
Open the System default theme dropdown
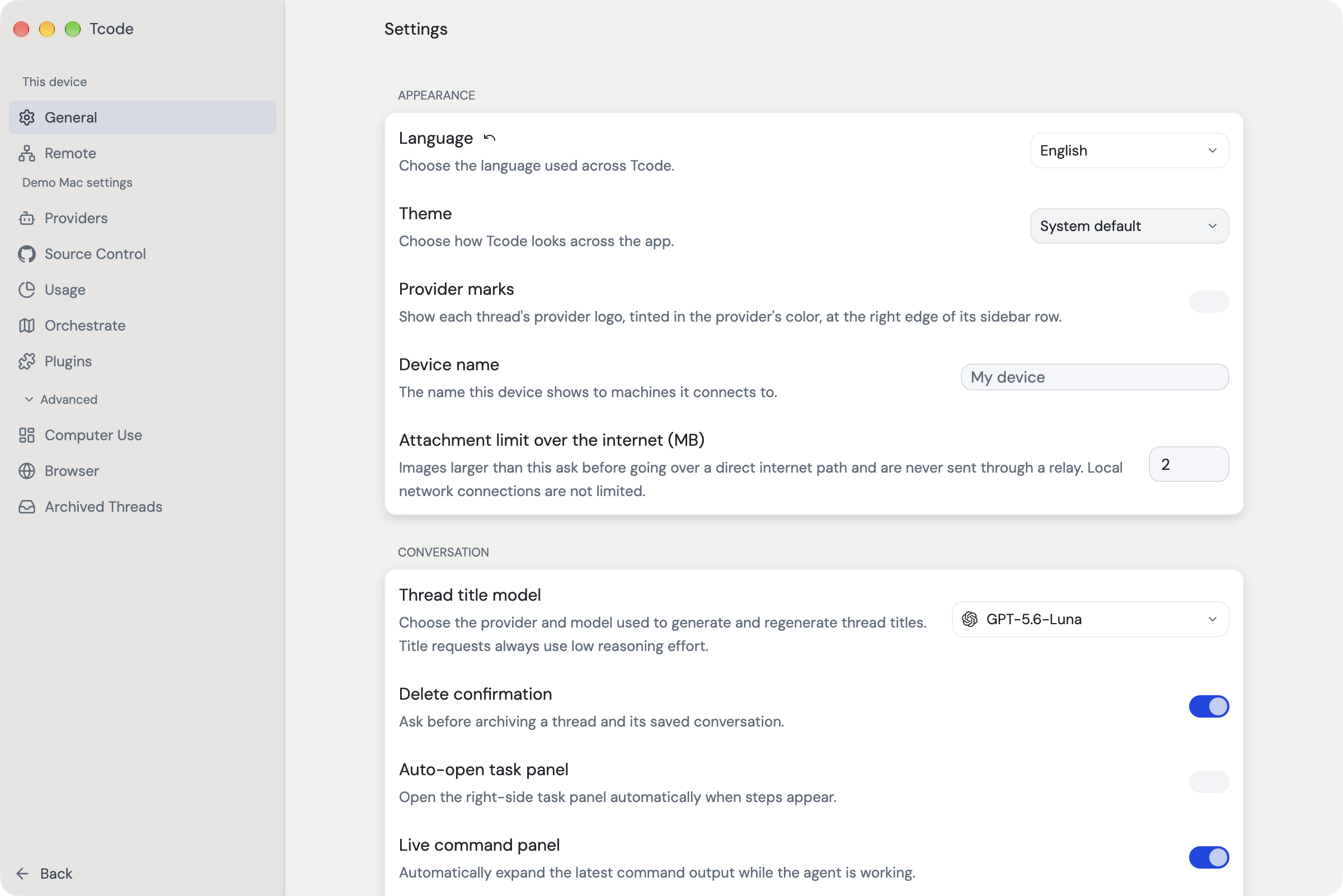(x=1129, y=226)
